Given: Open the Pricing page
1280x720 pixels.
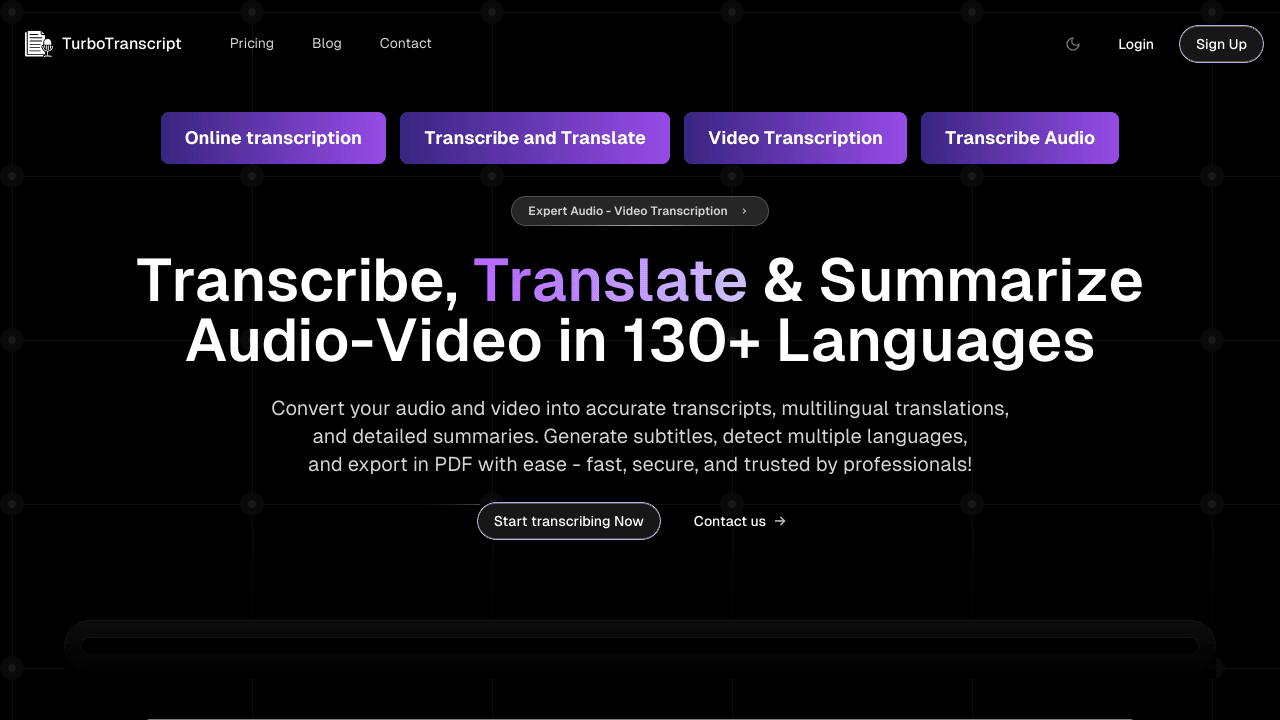Looking at the screenshot, I should point(251,43).
